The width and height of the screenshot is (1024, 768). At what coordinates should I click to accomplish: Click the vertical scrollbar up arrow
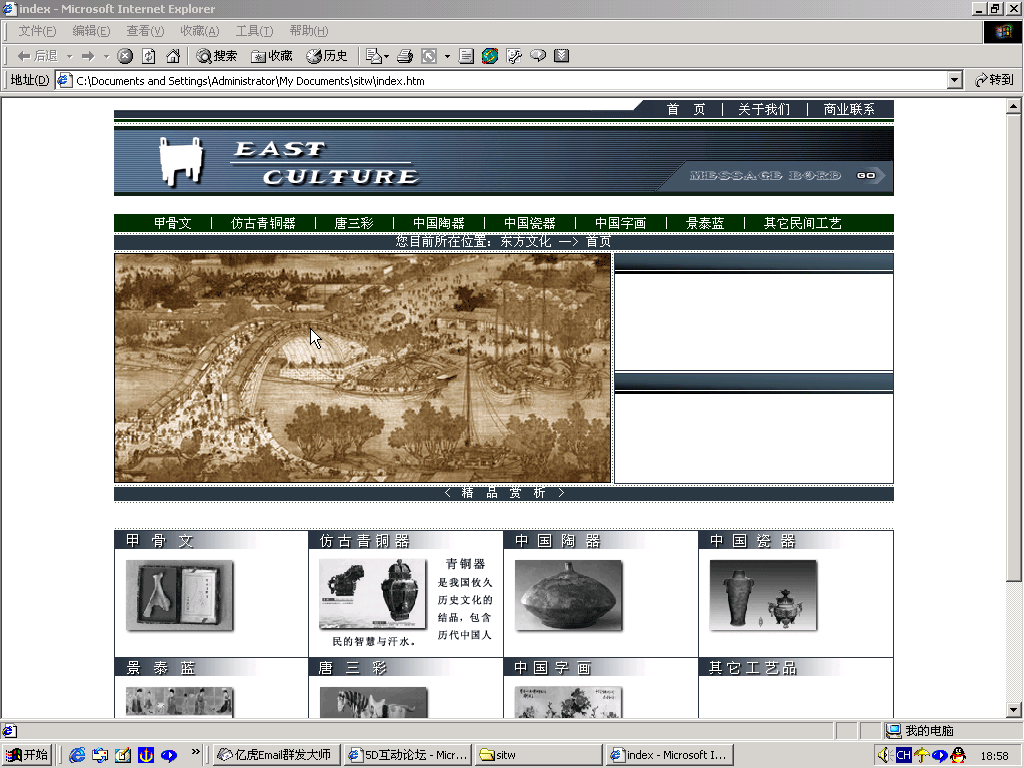coord(1014,106)
